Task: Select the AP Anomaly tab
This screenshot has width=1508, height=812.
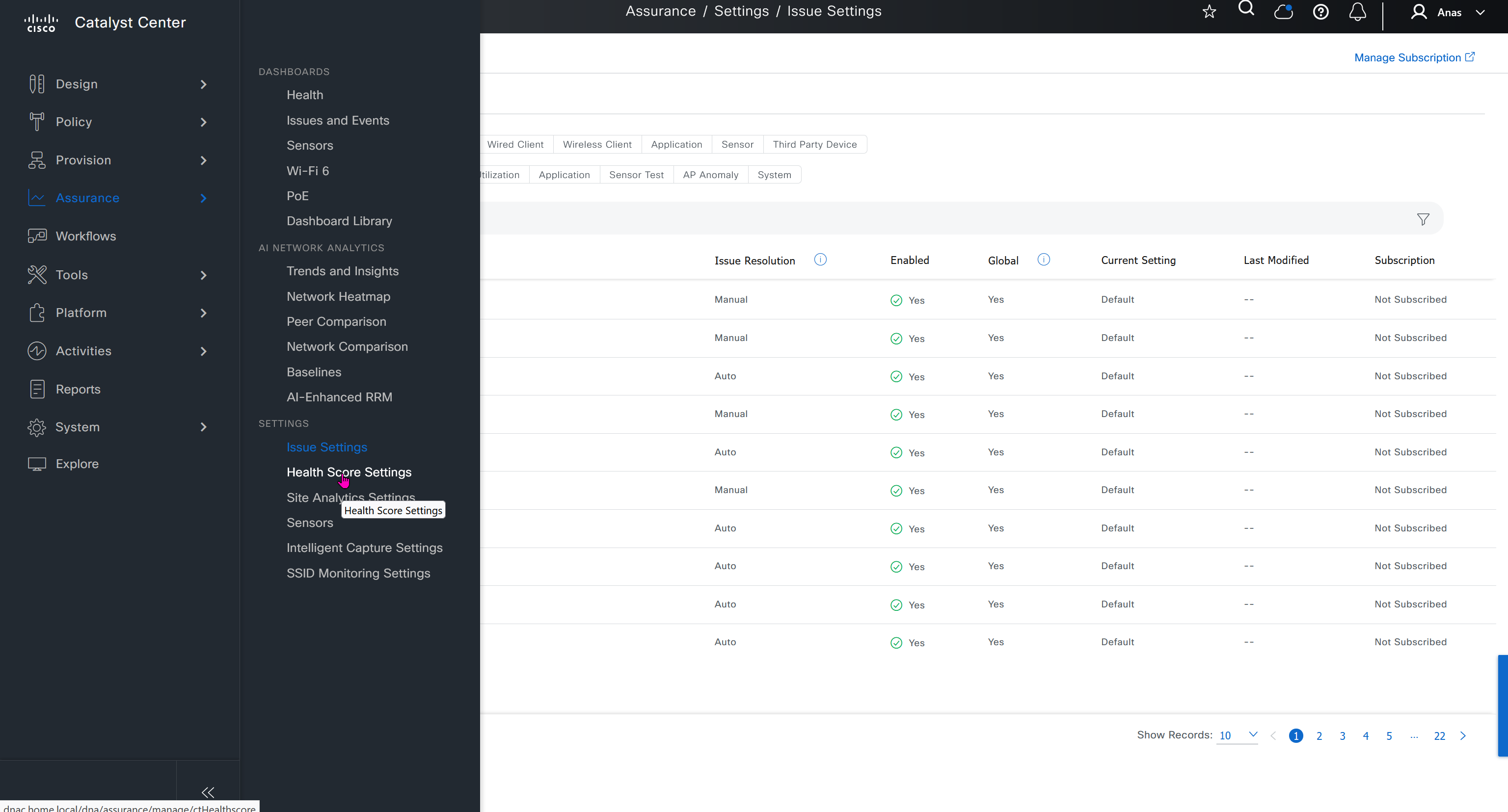Action: [x=710, y=175]
